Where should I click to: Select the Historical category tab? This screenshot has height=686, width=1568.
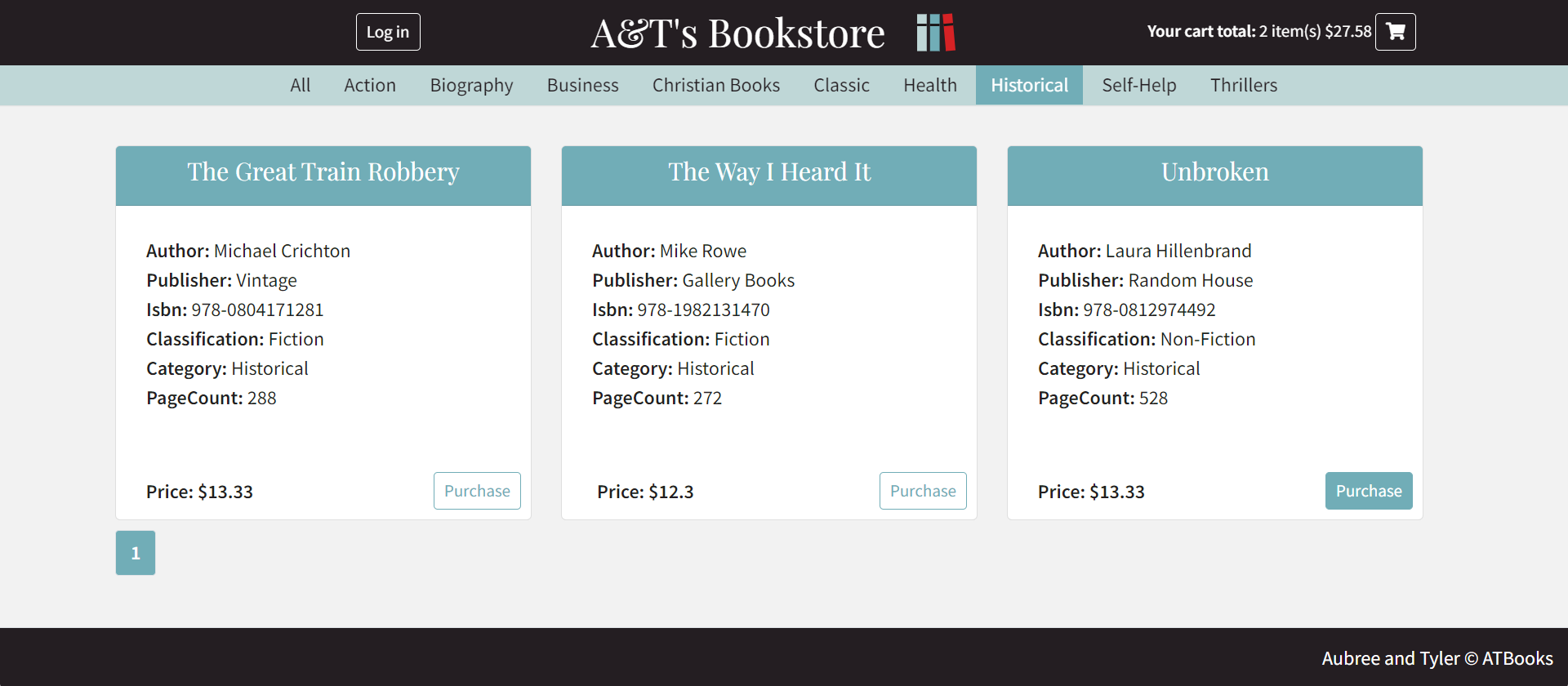pos(1029,85)
